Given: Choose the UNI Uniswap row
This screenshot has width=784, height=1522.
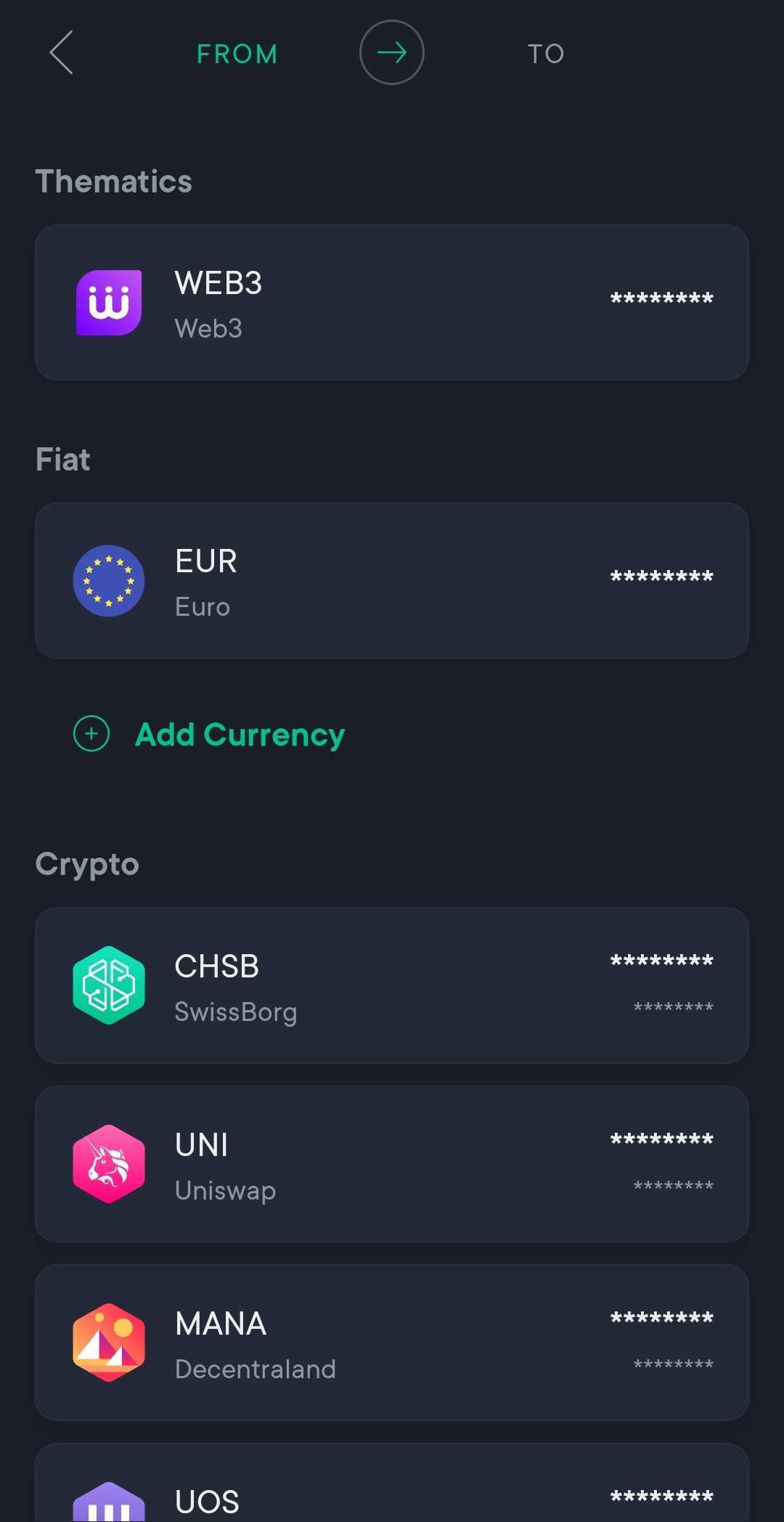Looking at the screenshot, I should click(x=392, y=1164).
